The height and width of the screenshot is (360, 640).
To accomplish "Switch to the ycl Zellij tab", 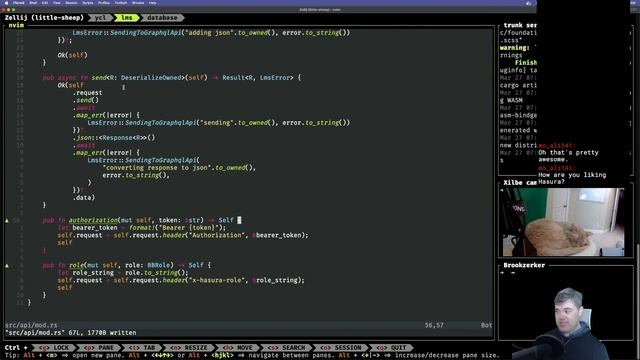I will pos(100,18).
